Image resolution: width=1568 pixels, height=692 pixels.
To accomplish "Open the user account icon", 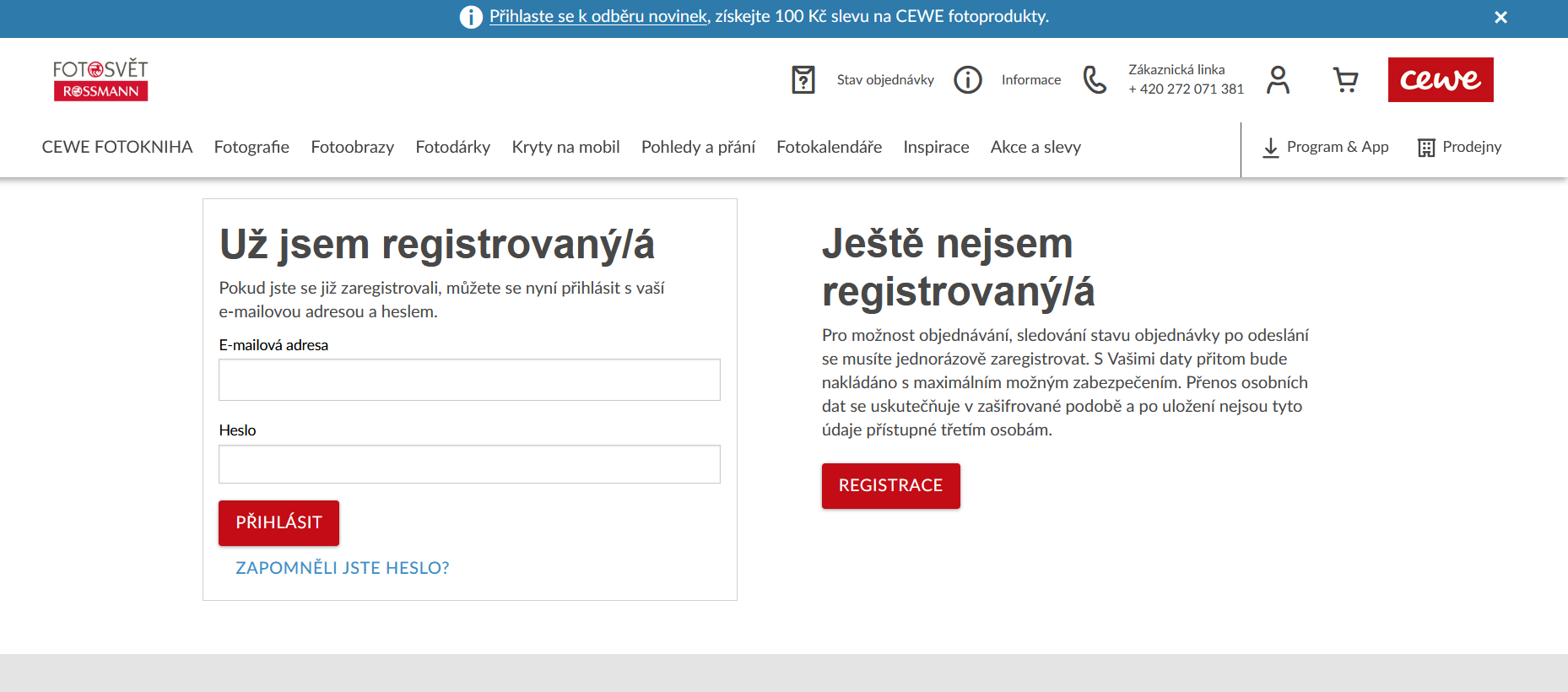I will coord(1278,80).
